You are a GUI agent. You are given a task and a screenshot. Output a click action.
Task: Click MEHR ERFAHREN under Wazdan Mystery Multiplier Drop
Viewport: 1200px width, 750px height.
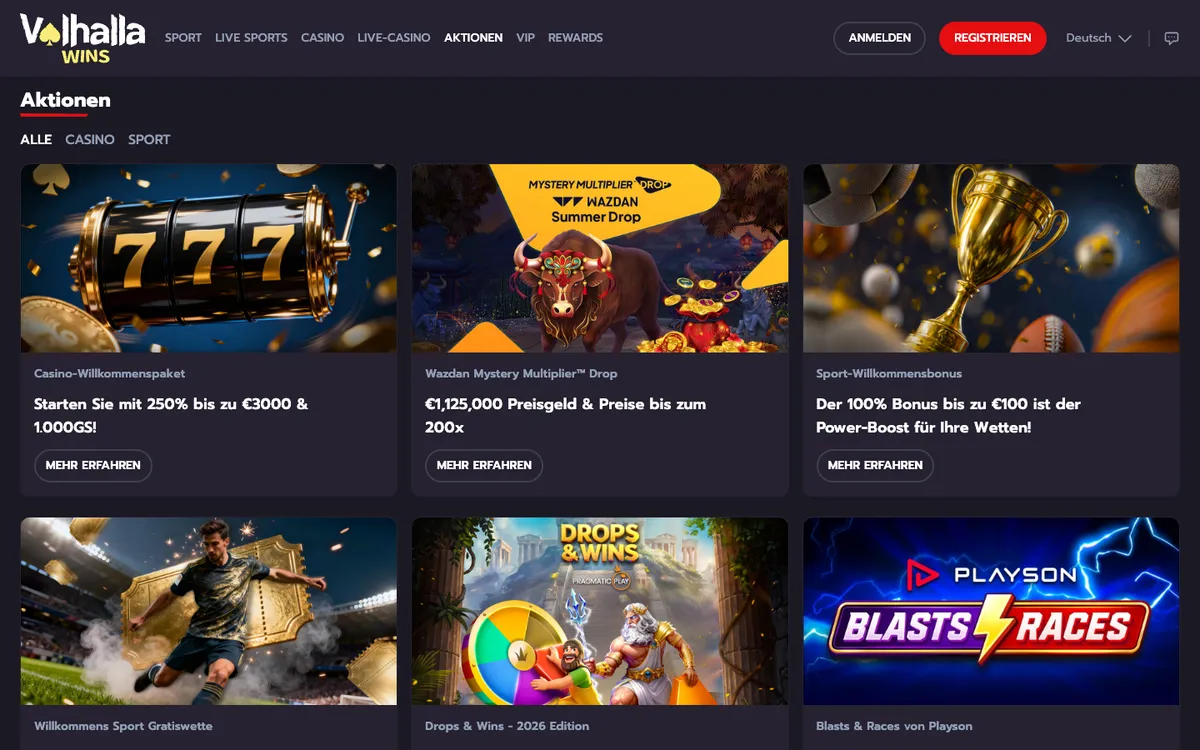[484, 466]
